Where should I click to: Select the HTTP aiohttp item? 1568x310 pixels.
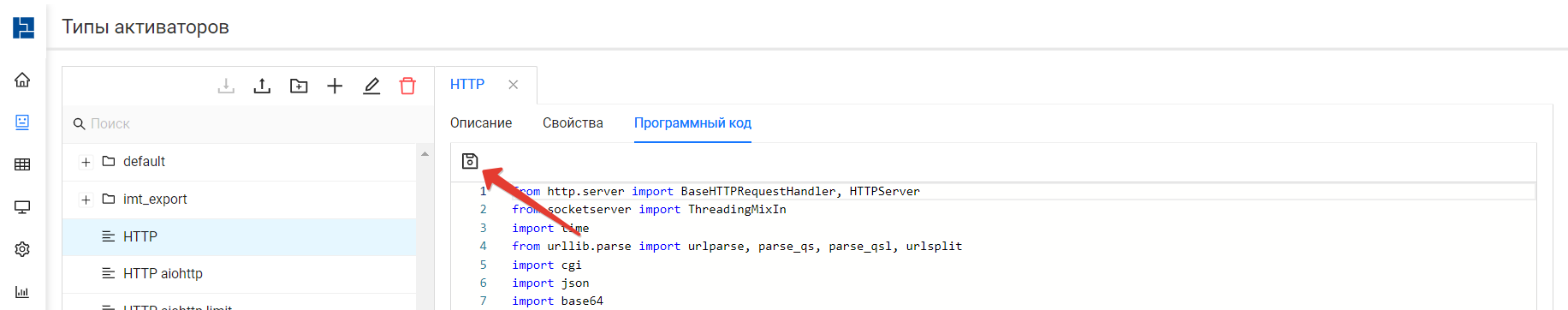(x=240, y=274)
